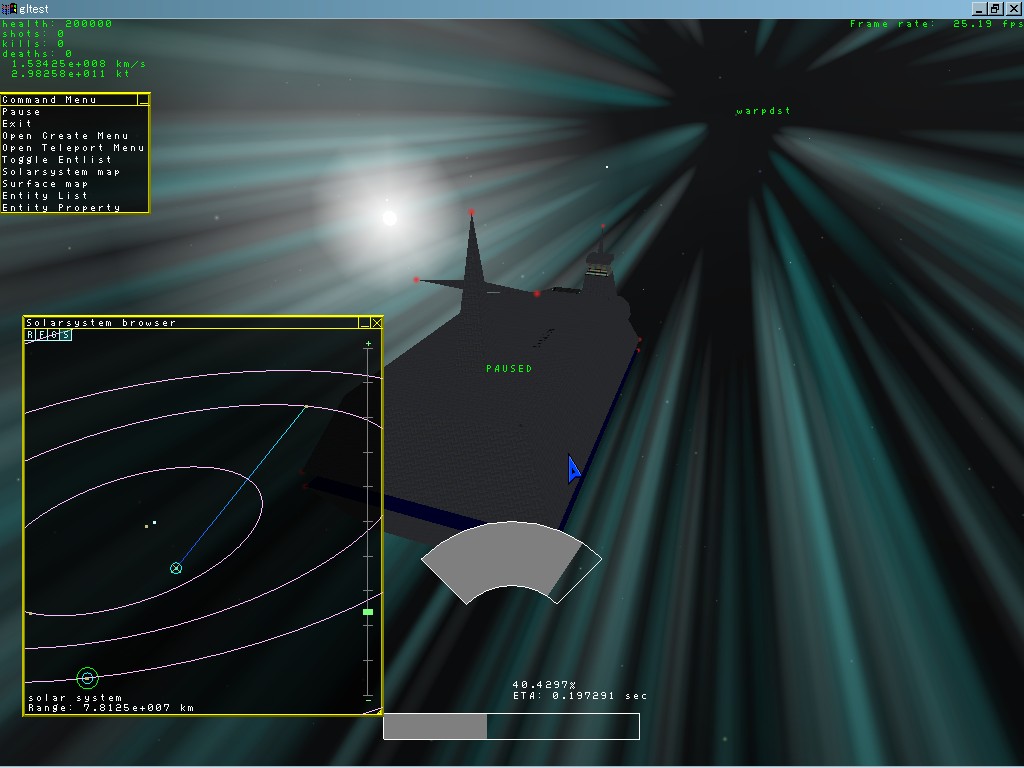The height and width of the screenshot is (768, 1024).
Task: Click the cyan crossed-circle ship marker on map
Action: tap(176, 568)
